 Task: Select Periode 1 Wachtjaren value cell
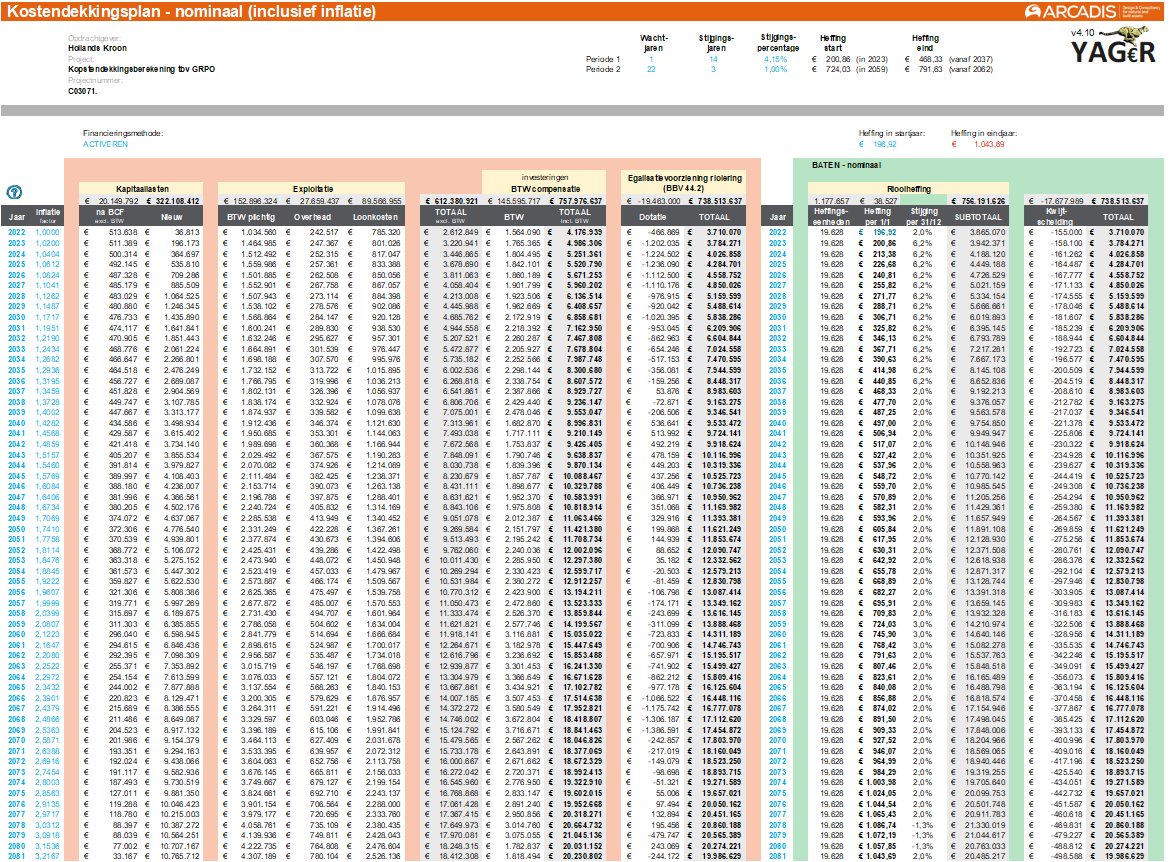[651, 59]
